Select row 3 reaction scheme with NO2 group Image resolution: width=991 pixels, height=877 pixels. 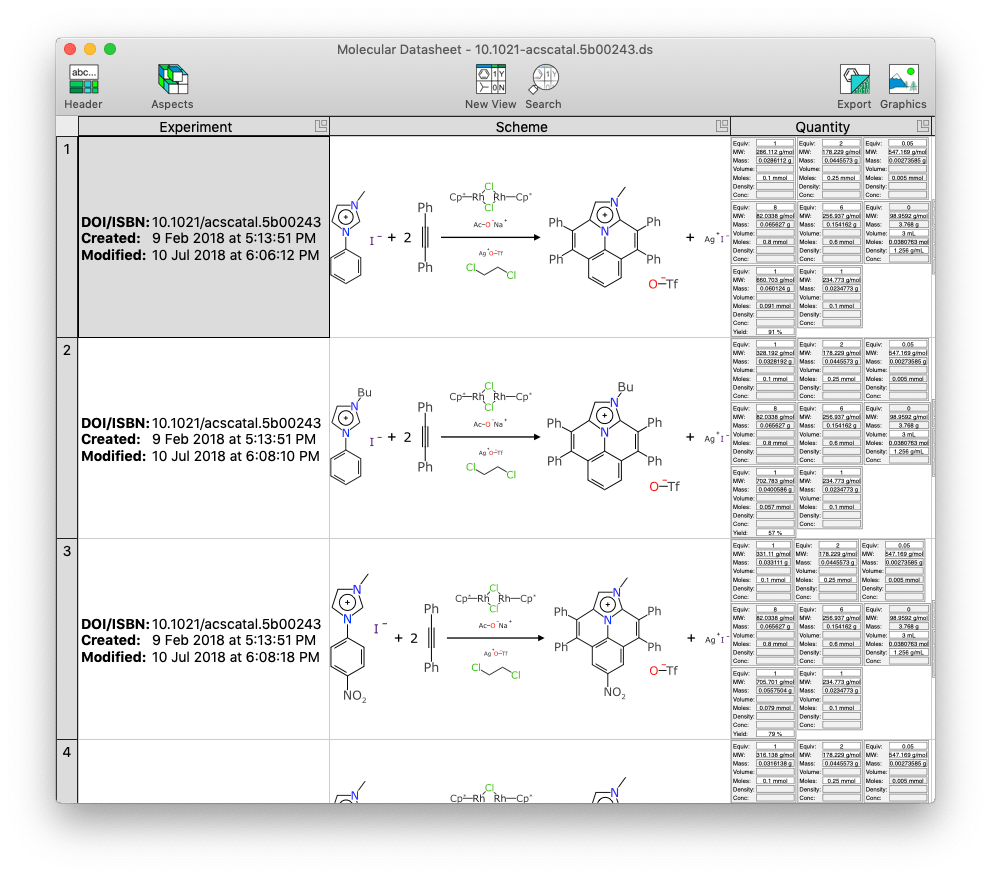tap(530, 639)
